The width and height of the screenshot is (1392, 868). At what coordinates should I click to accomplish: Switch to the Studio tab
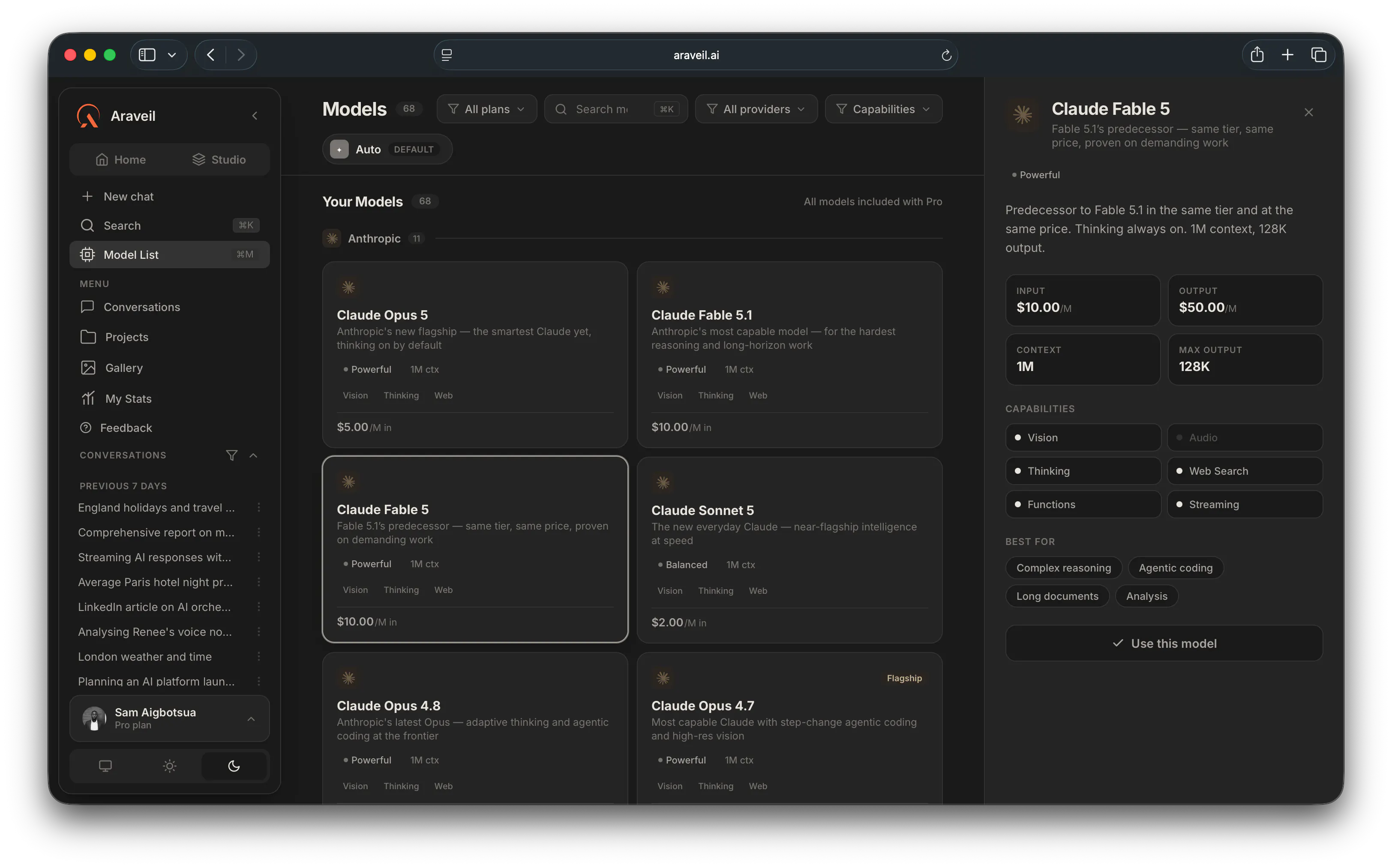click(x=219, y=160)
